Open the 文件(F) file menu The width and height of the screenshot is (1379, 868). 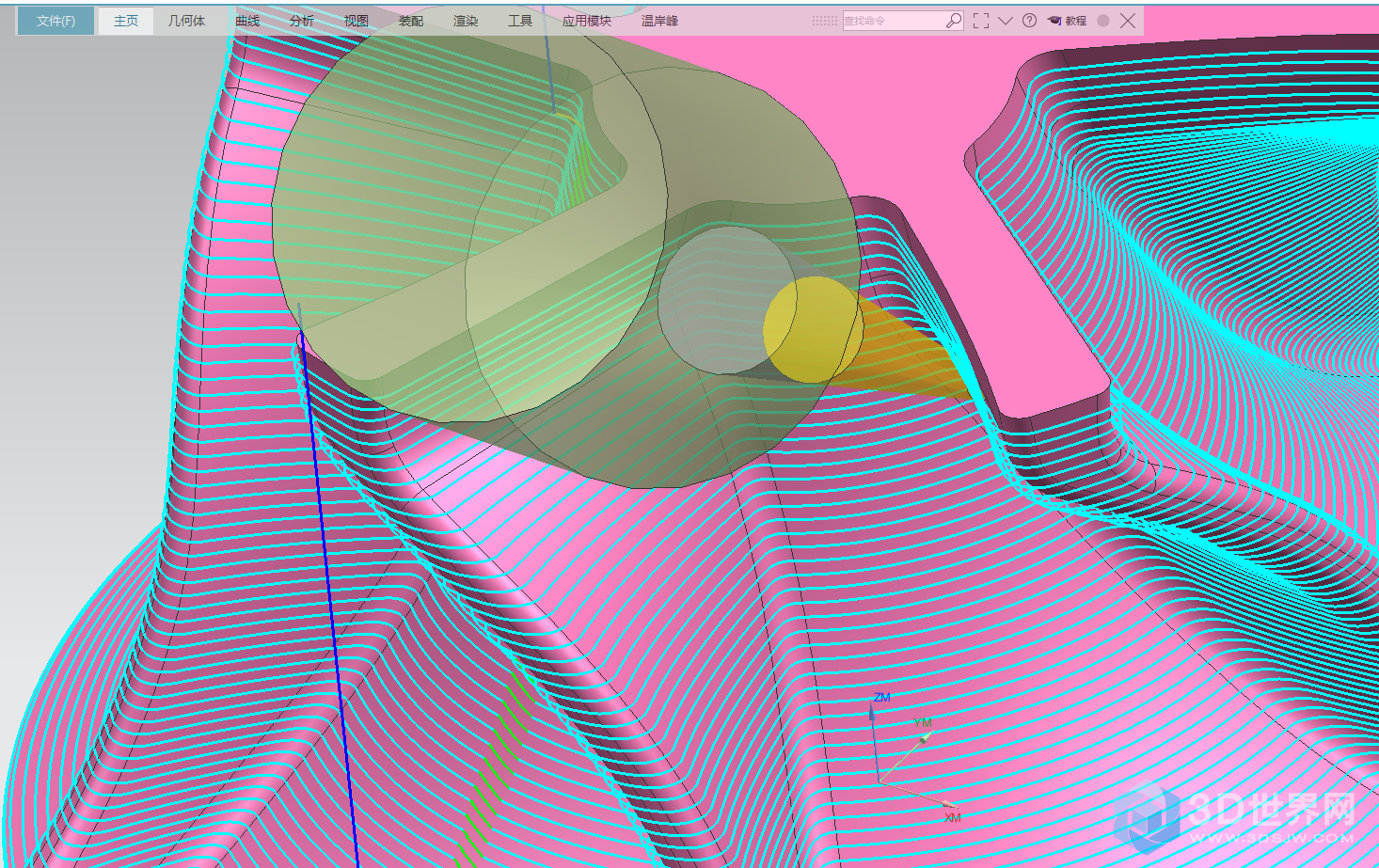(x=56, y=21)
